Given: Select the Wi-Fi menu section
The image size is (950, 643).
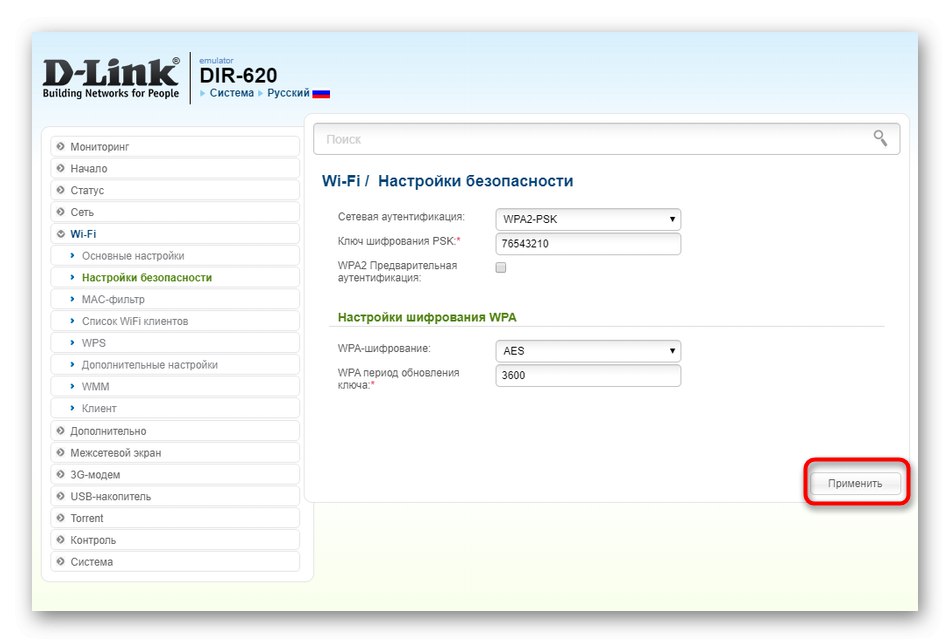Looking at the screenshot, I should pos(175,234).
